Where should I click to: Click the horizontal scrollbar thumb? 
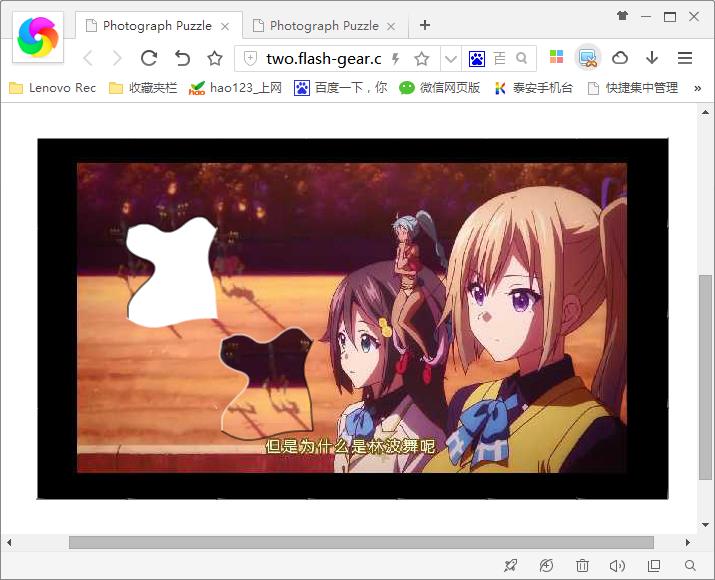point(360,542)
